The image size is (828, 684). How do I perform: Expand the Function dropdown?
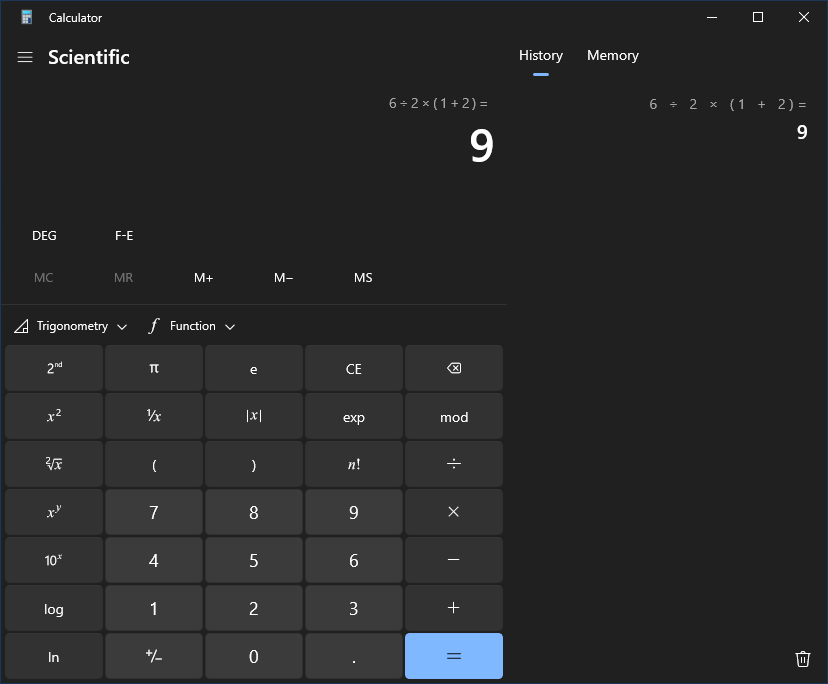point(192,326)
